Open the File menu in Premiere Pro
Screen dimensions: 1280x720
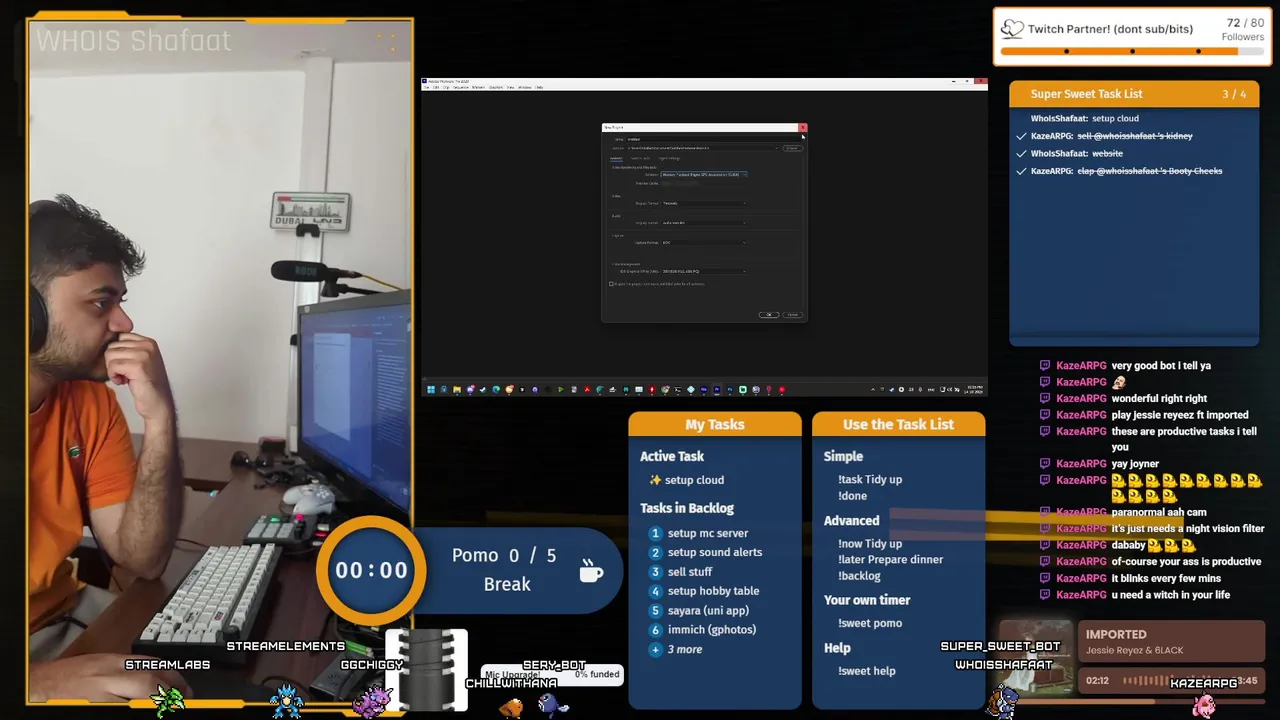click(x=426, y=87)
